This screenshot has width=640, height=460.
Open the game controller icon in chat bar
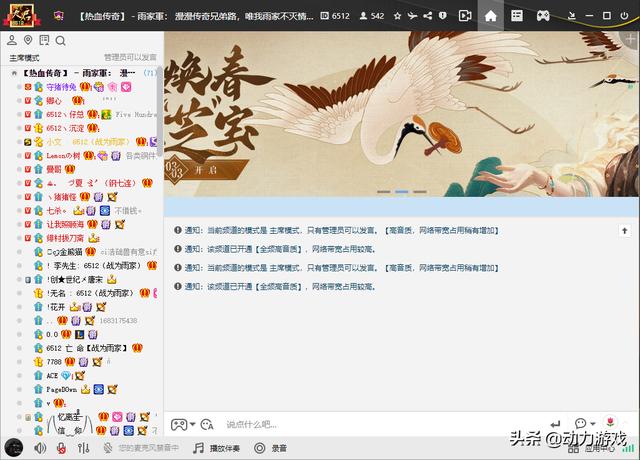(179, 424)
